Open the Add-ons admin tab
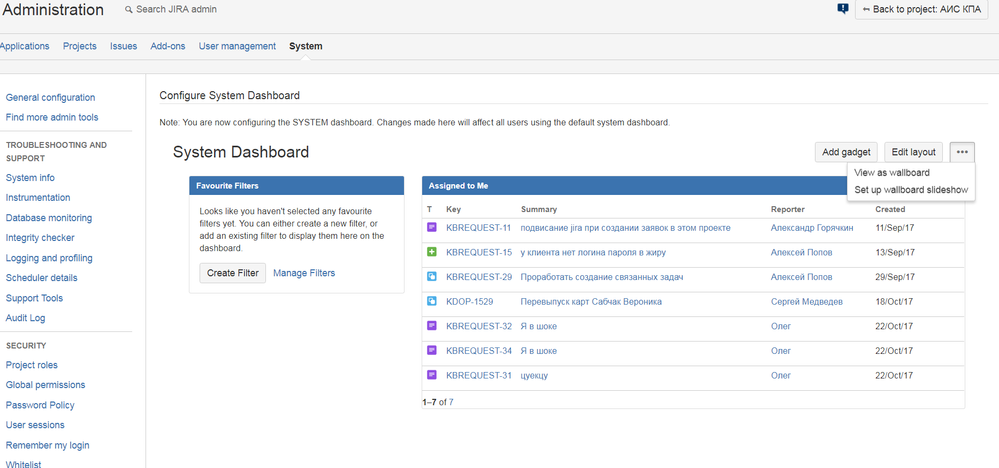Image resolution: width=999 pixels, height=468 pixels. pos(168,46)
